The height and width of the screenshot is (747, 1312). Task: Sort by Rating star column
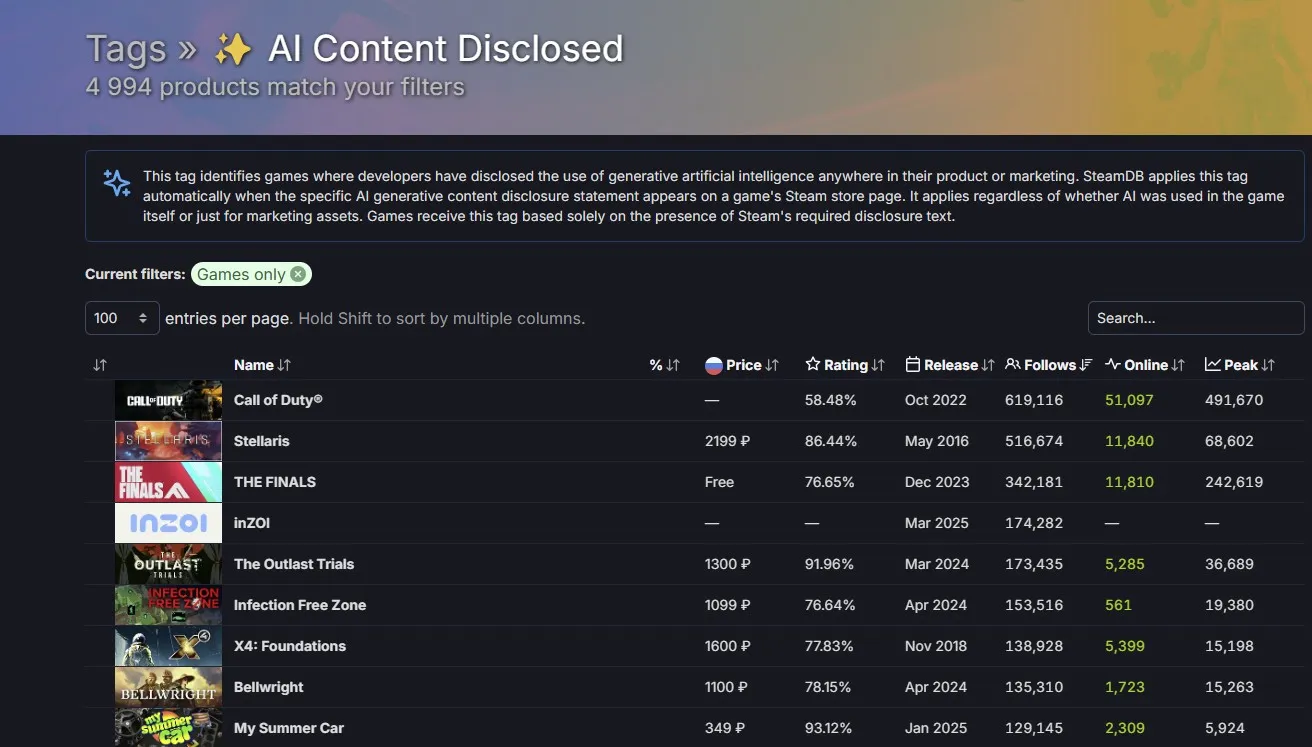[x=845, y=365]
